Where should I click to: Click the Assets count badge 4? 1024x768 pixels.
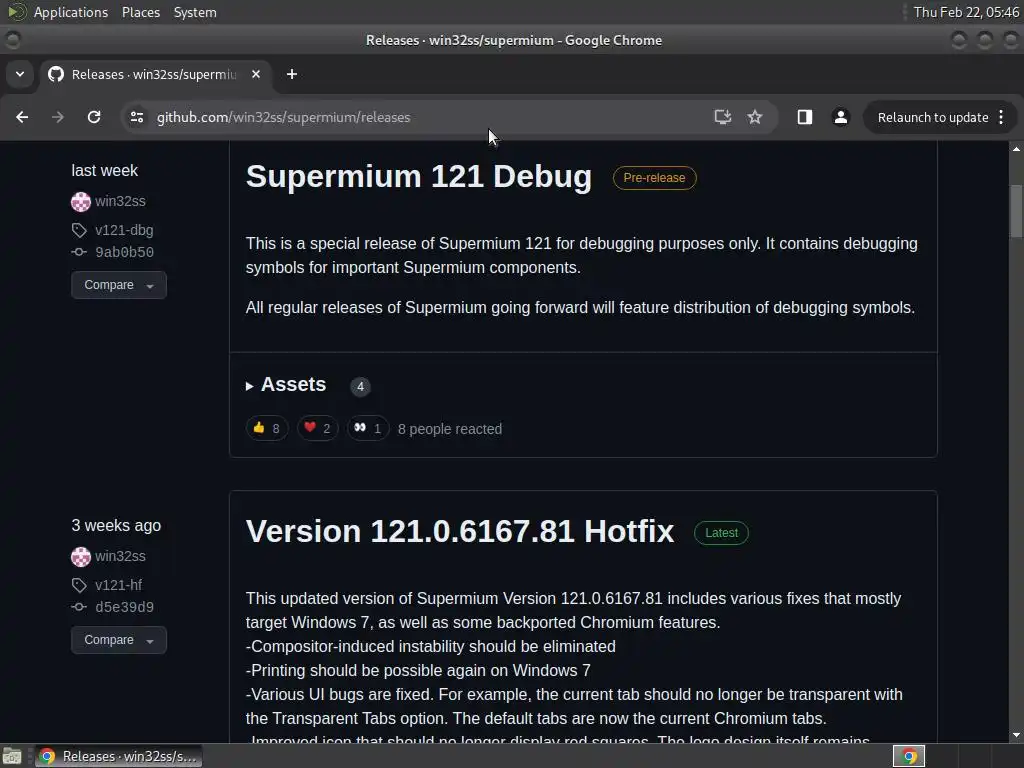pos(360,387)
